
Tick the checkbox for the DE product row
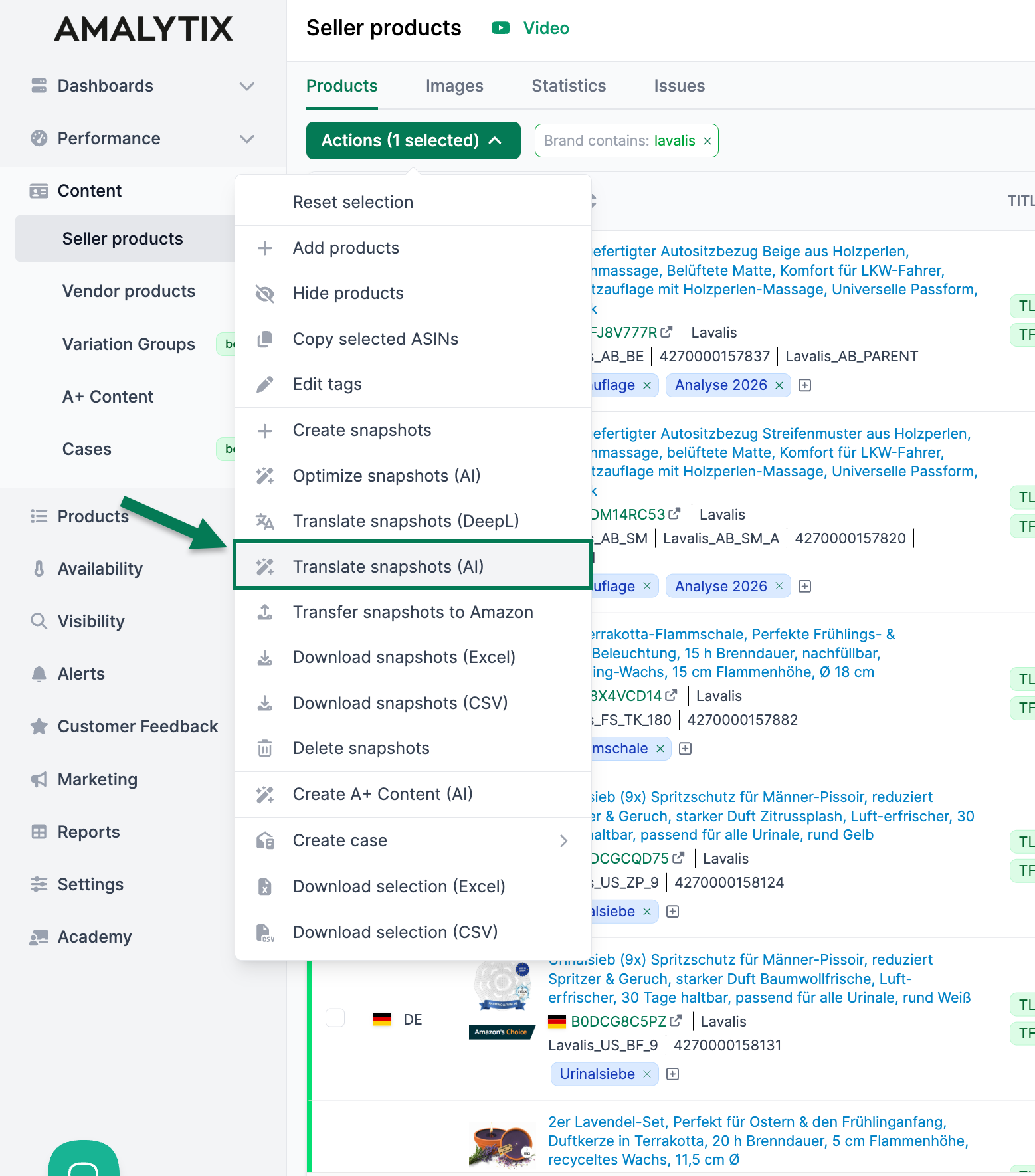(x=335, y=1018)
